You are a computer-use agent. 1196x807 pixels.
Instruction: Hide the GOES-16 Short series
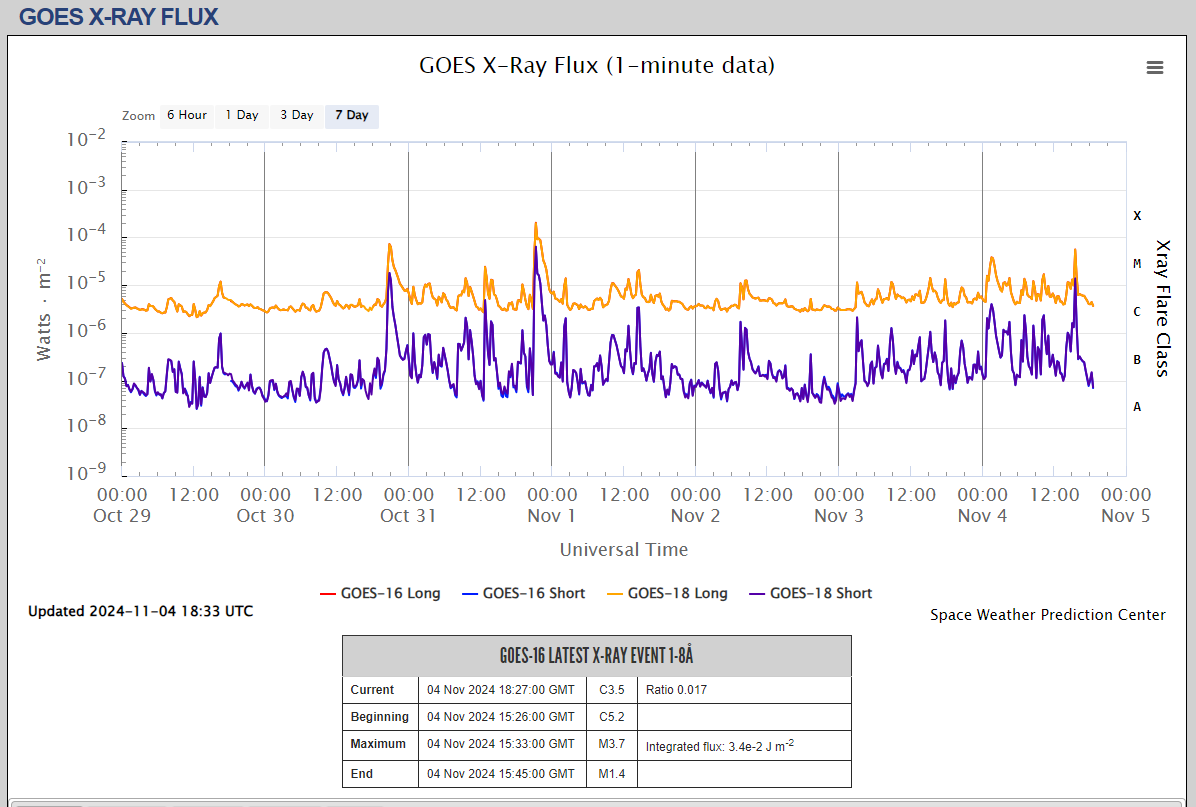click(x=523, y=593)
